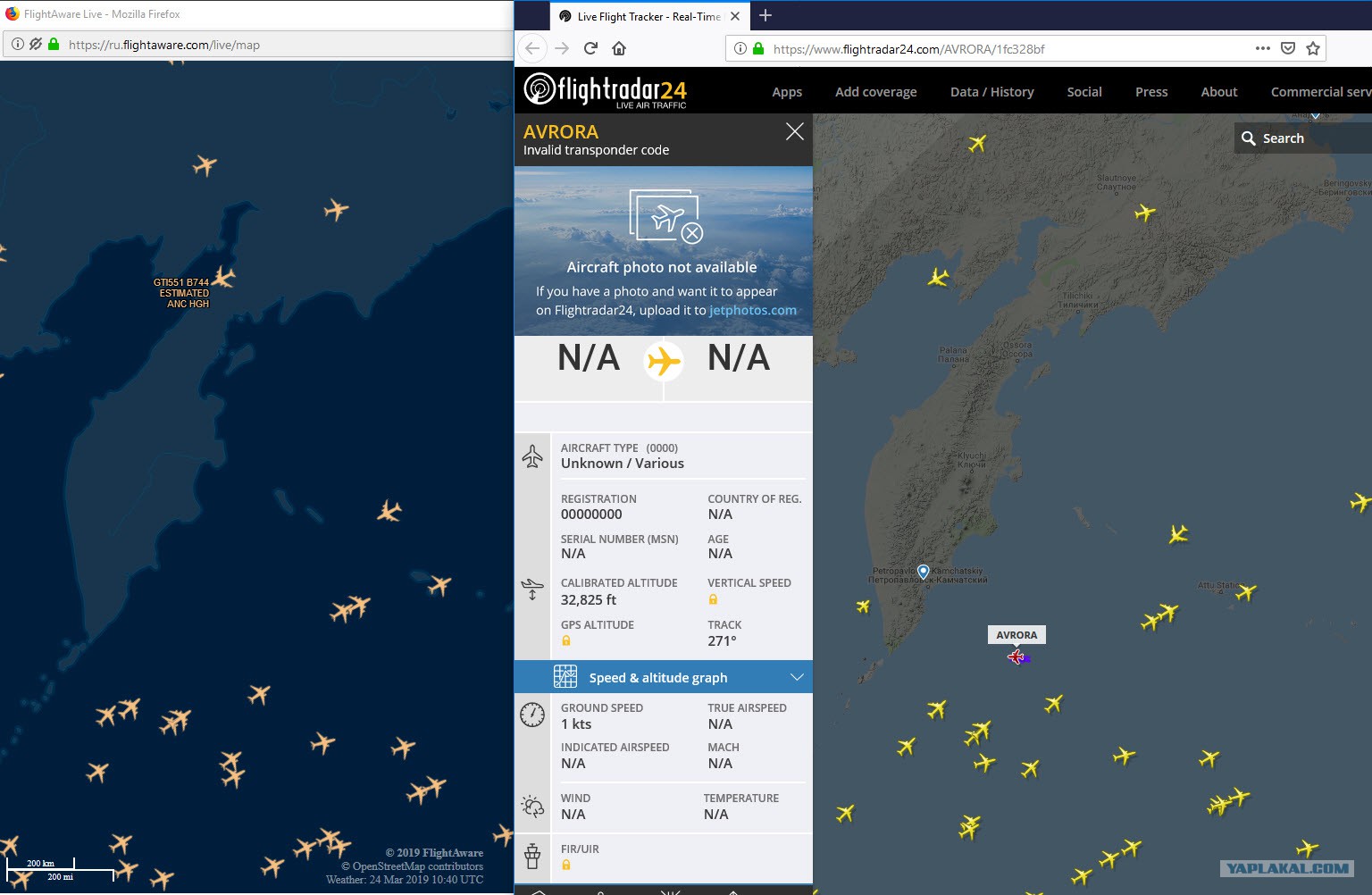Open the Add coverage menu

[x=876, y=92]
